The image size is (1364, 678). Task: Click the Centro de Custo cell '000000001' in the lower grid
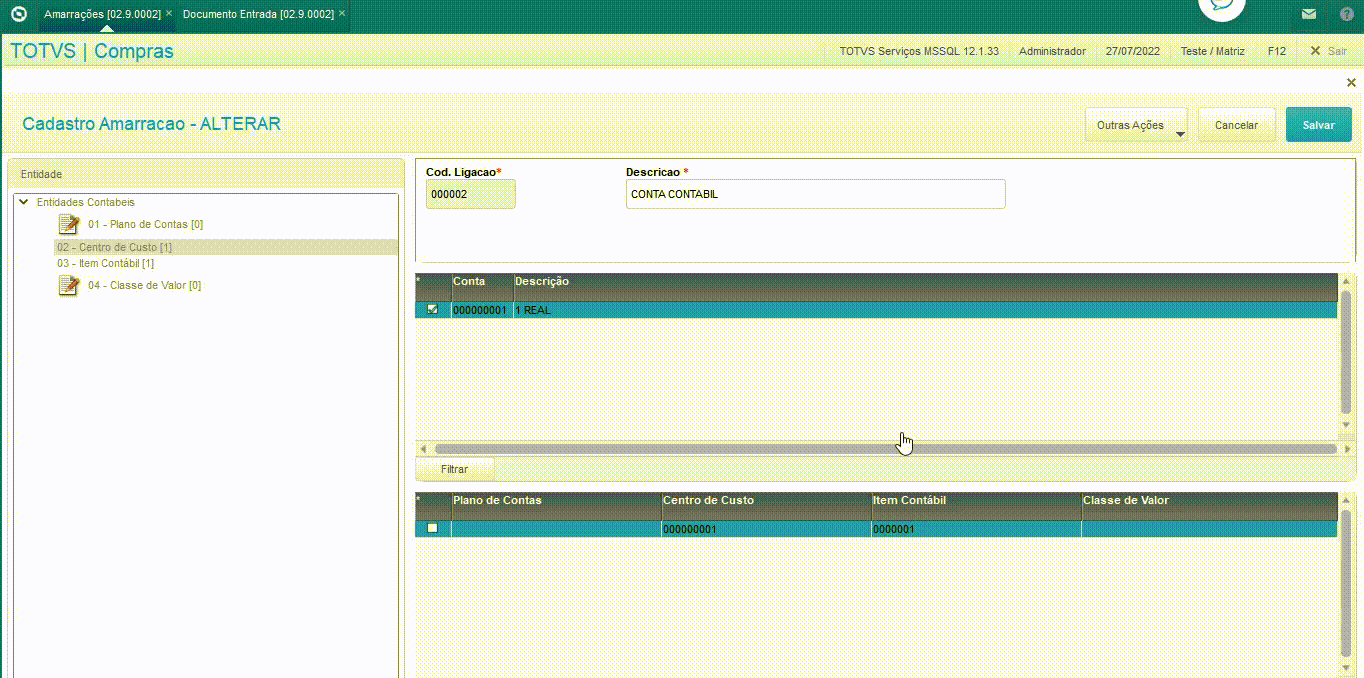[766, 529]
